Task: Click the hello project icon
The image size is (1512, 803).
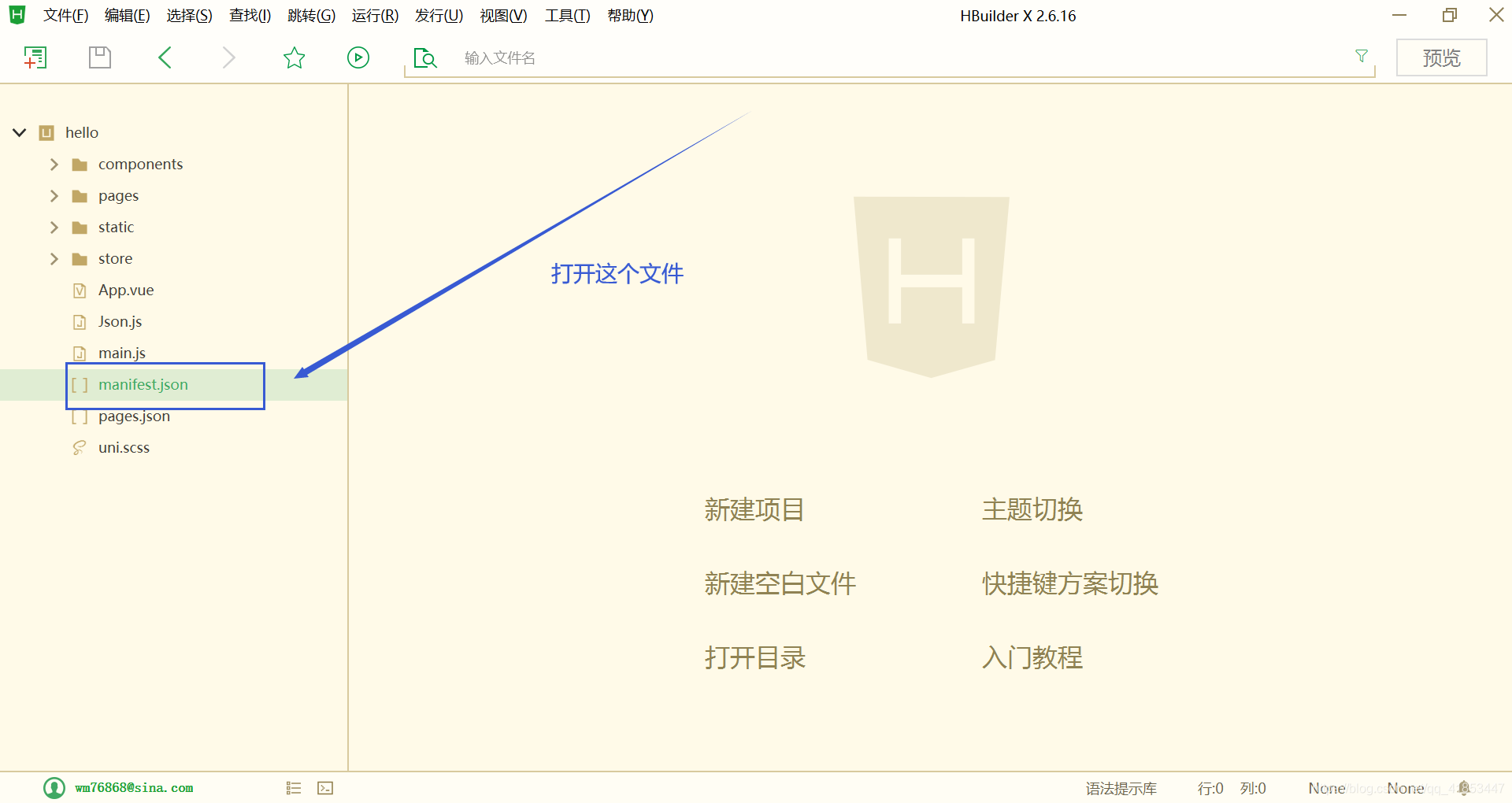Action: tap(46, 133)
